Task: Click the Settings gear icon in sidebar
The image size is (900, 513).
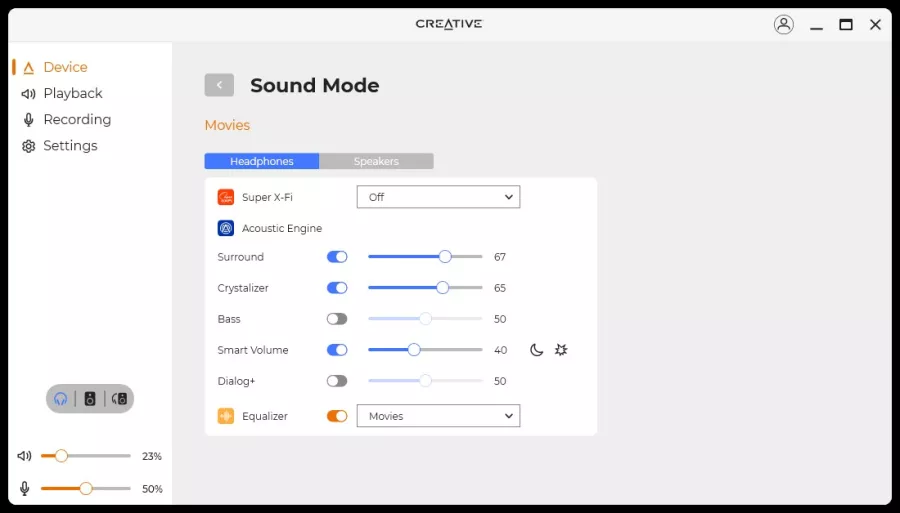Action: pyautogui.click(x=28, y=146)
